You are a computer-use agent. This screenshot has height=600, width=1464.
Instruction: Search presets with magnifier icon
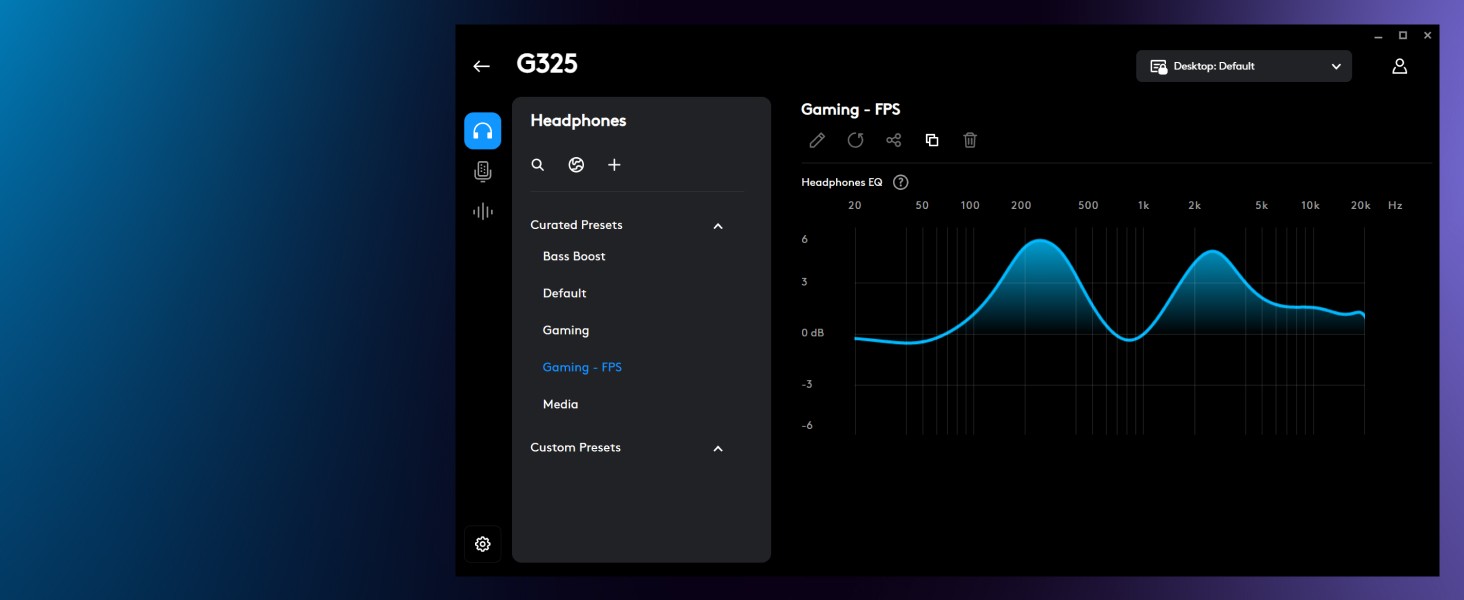coord(538,165)
